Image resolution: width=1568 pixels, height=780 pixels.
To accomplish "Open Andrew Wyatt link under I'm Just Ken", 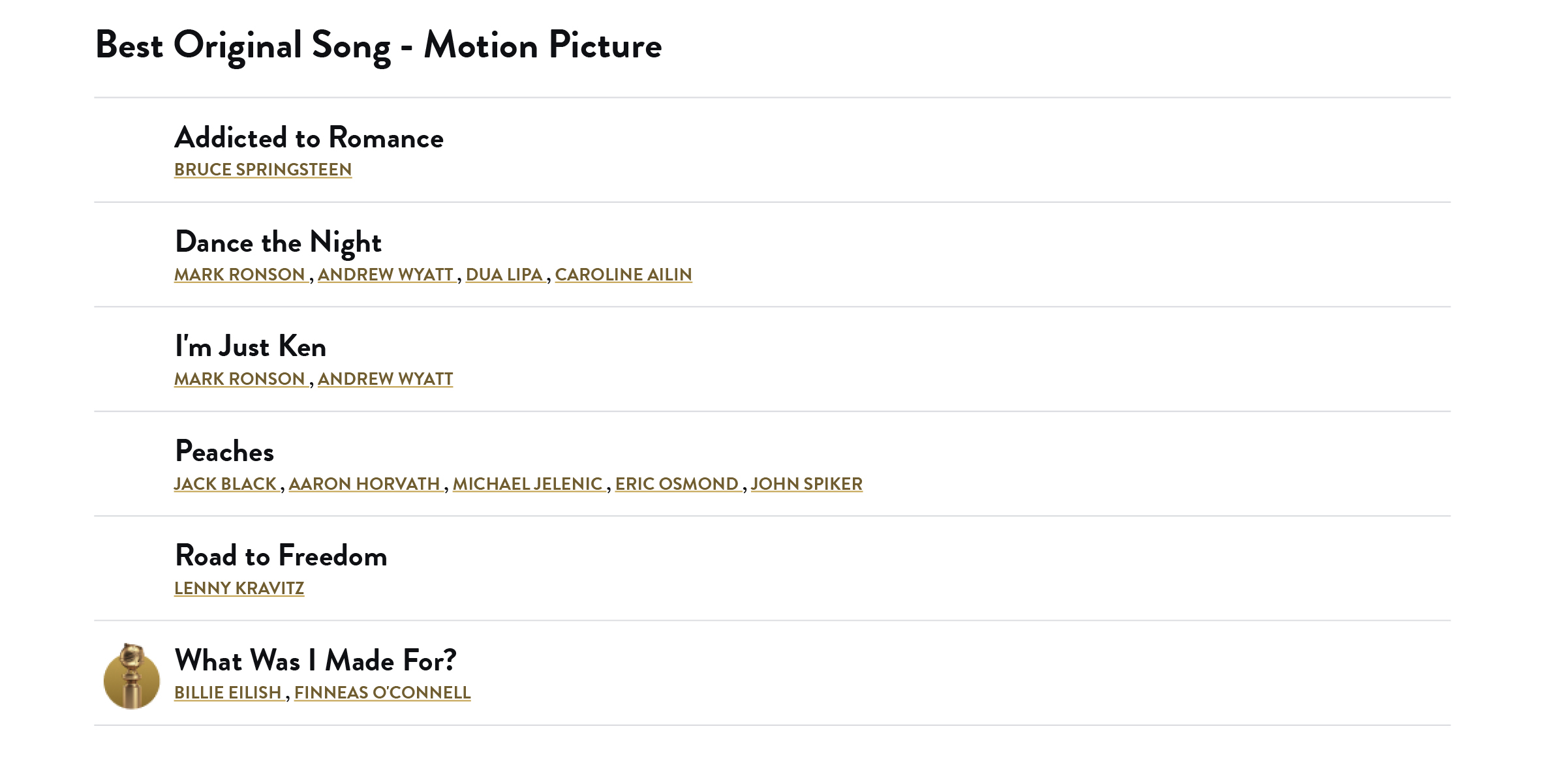I will pos(386,379).
